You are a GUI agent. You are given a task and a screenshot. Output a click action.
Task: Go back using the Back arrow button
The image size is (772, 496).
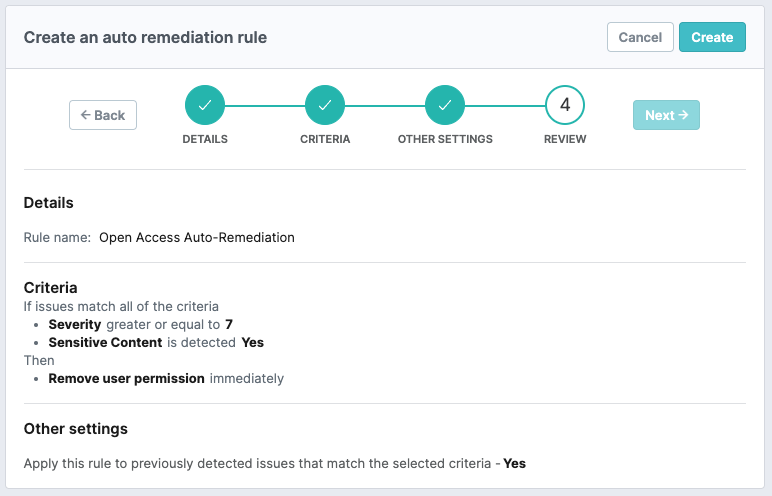click(103, 115)
